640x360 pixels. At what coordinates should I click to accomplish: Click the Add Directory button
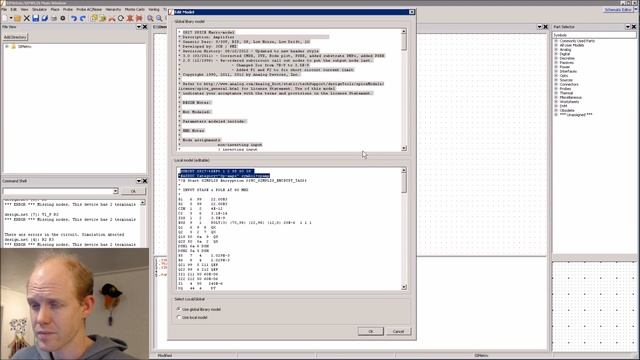point(15,37)
